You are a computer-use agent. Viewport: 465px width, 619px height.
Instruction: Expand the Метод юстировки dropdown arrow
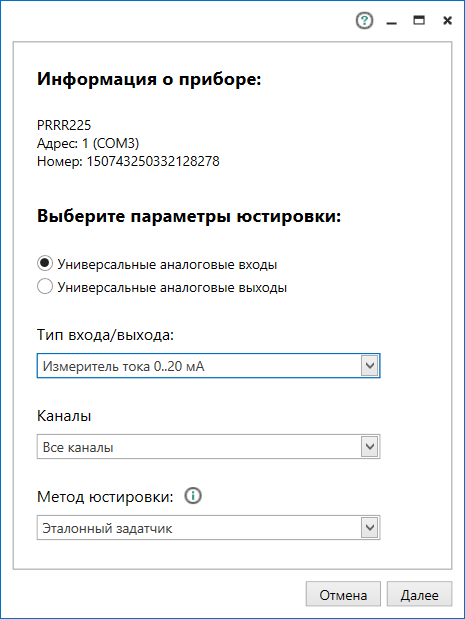(x=370, y=527)
